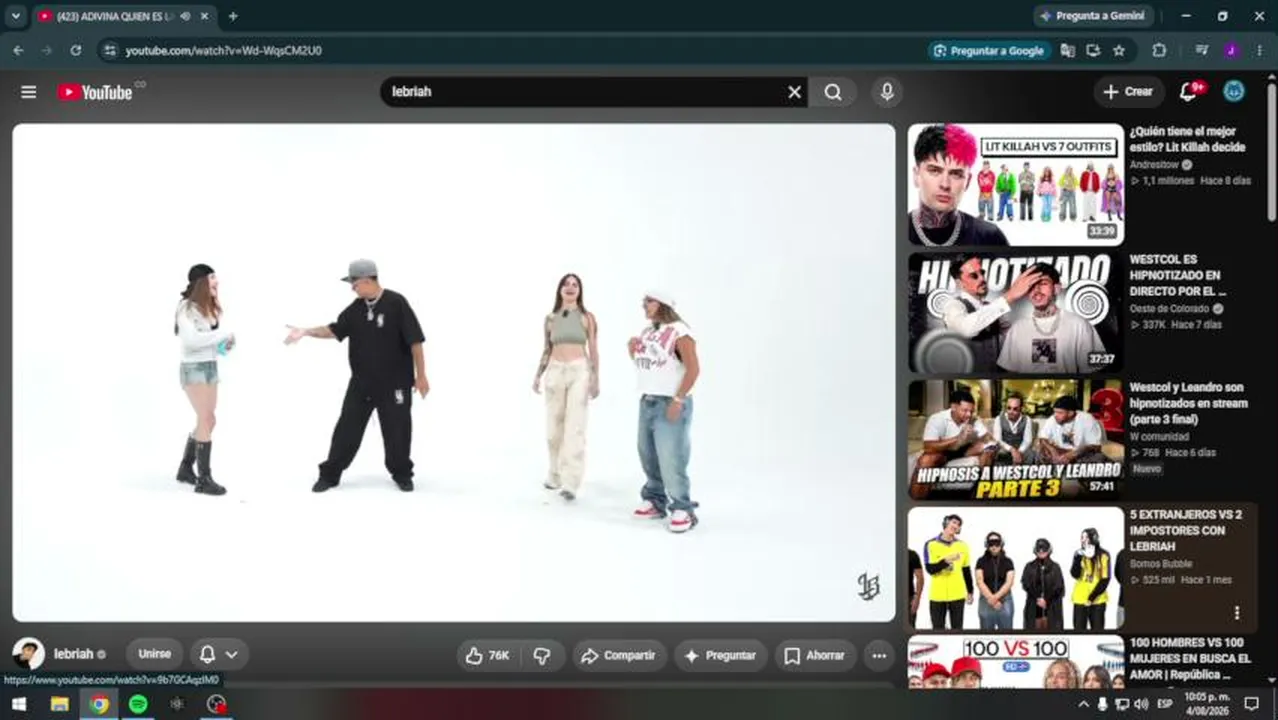The height and width of the screenshot is (720, 1278).
Task: Bookmark this page with the star
Action: point(1119,50)
